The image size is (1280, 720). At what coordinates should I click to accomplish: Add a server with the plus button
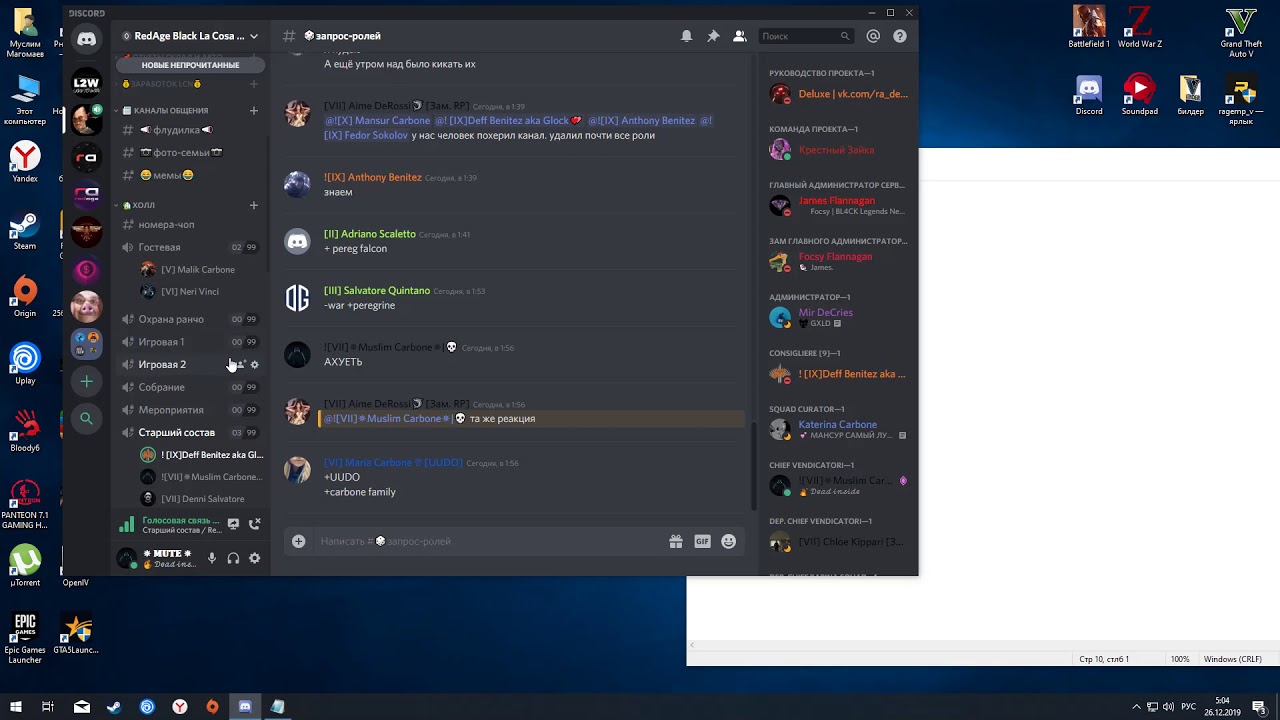tap(87, 381)
